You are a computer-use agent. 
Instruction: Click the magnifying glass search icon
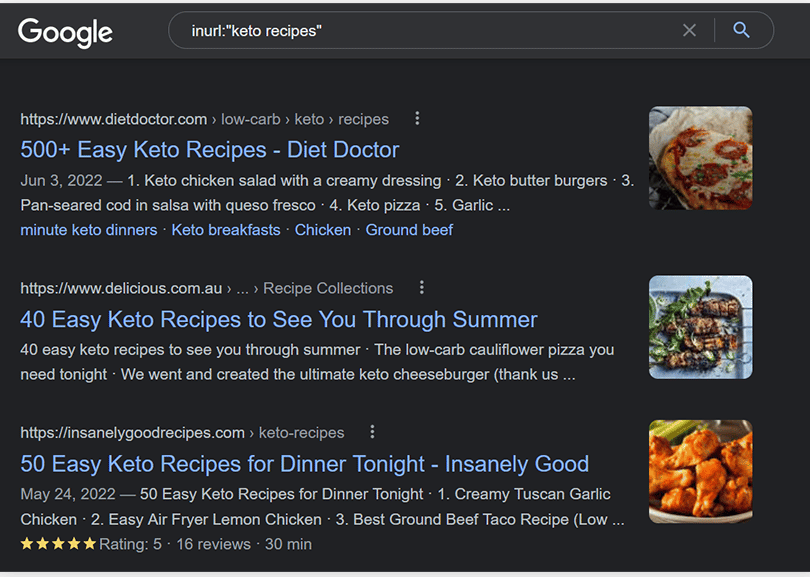click(741, 30)
